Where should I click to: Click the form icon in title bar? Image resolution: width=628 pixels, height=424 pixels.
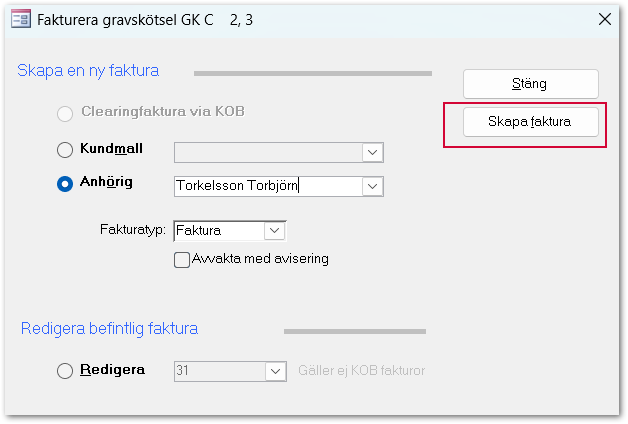(x=18, y=19)
